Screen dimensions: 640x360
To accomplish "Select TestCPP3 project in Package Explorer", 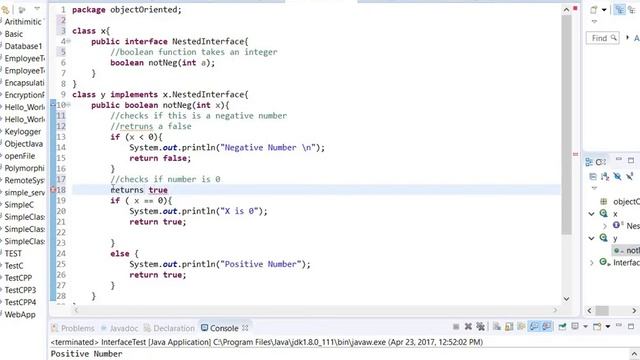I will [x=20, y=290].
